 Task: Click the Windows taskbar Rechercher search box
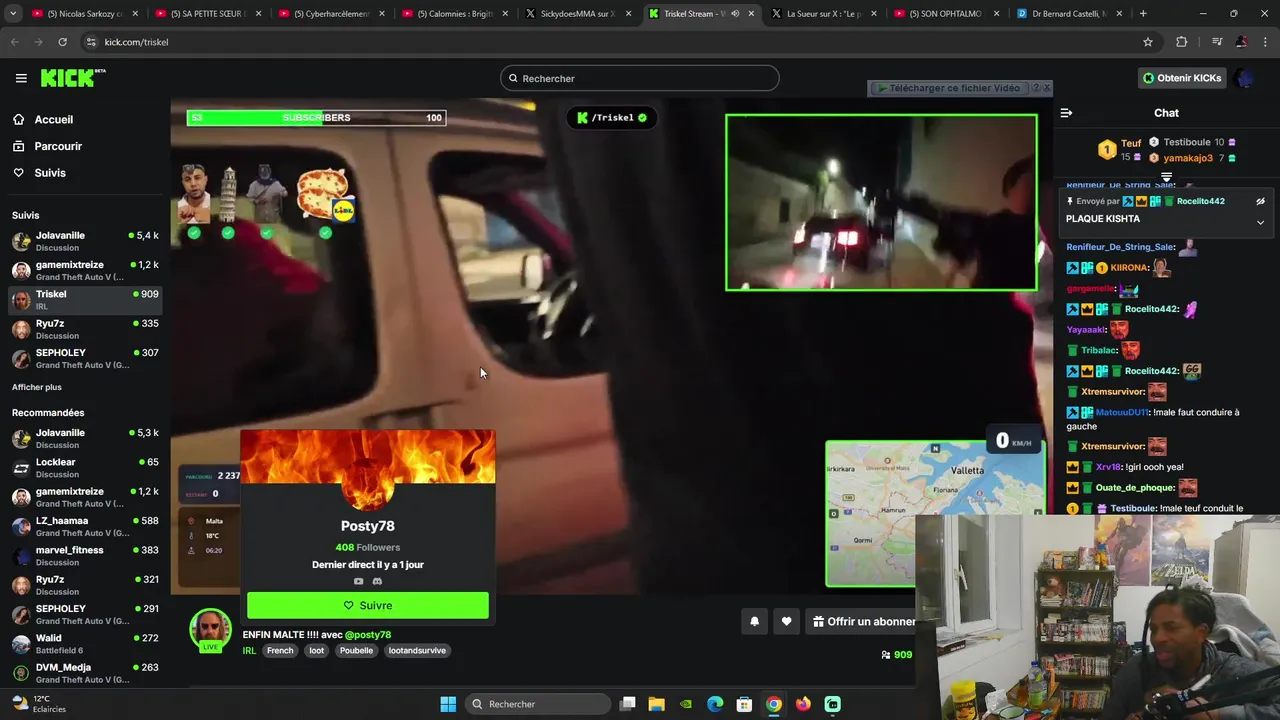(x=537, y=704)
